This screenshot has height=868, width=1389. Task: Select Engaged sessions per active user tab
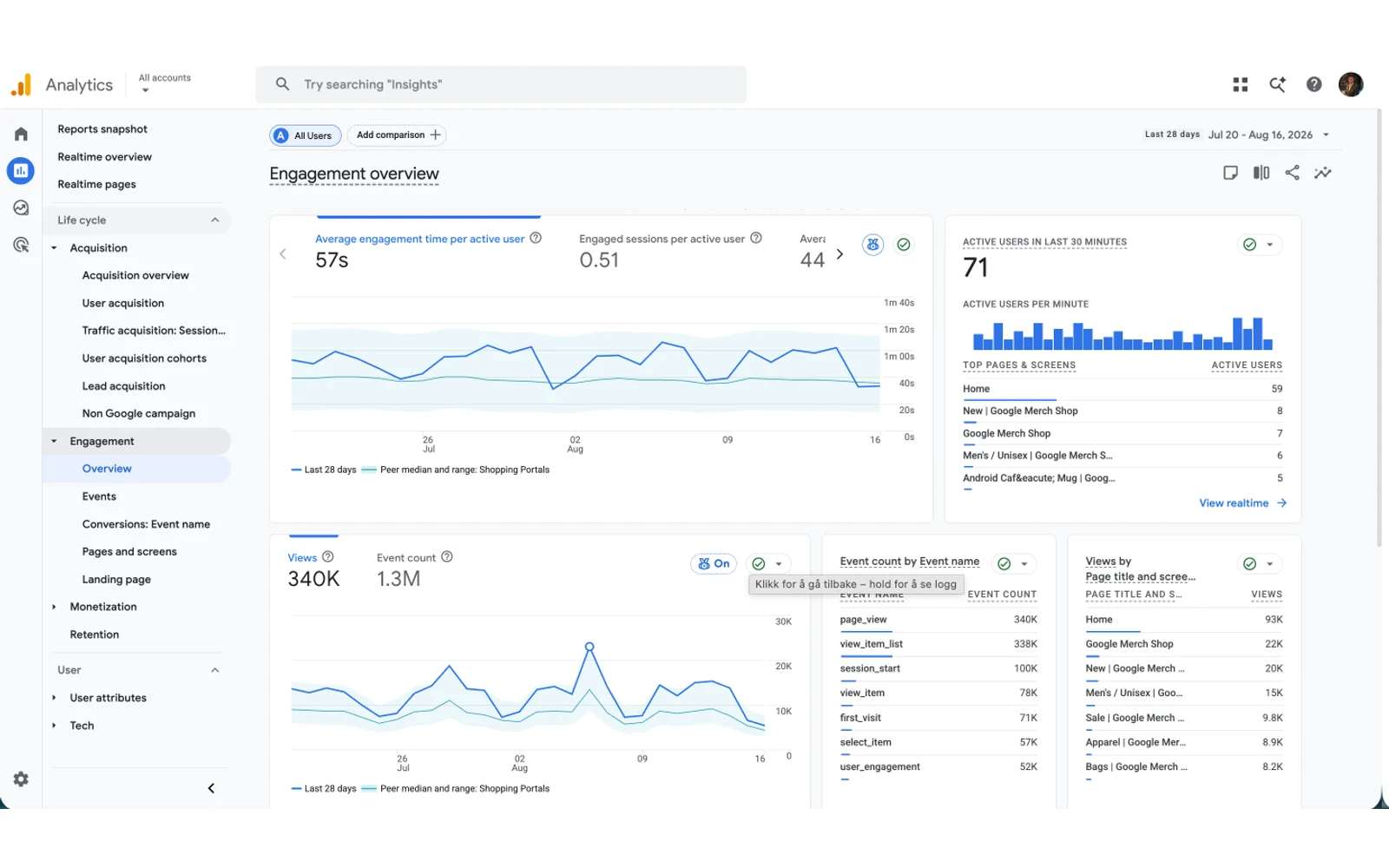tap(670, 251)
